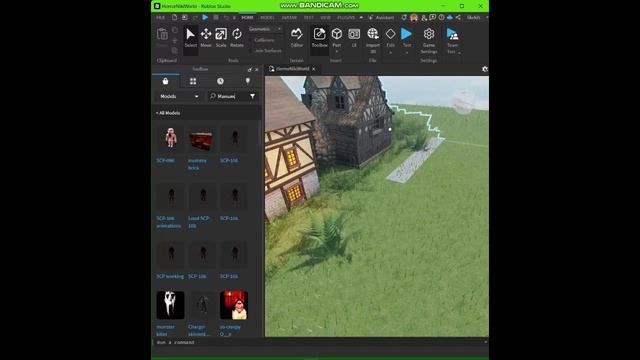
Task: Switch to the TEST ribbon tab
Action: [309, 18]
